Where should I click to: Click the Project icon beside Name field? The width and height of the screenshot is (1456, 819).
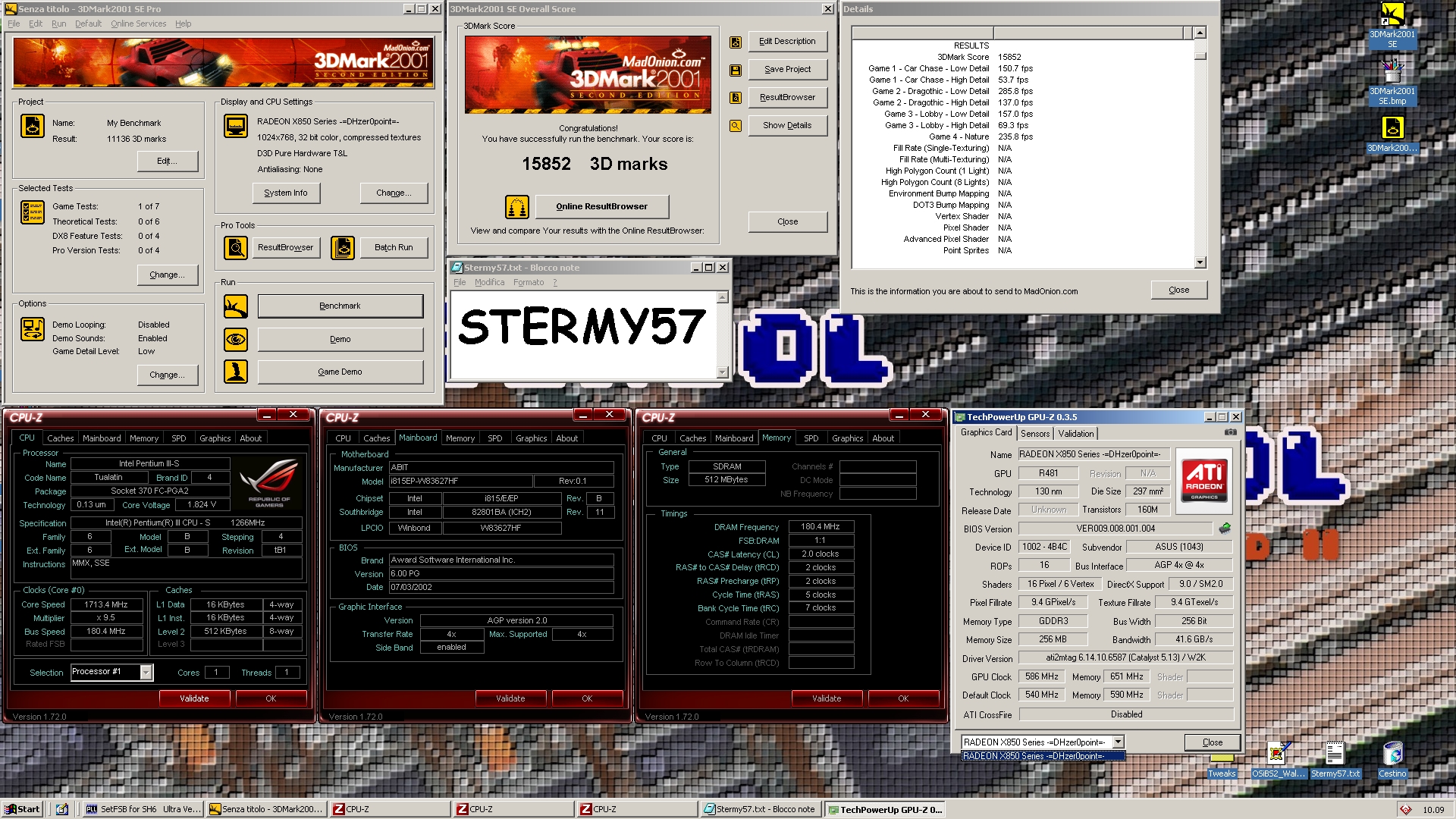[x=33, y=127]
